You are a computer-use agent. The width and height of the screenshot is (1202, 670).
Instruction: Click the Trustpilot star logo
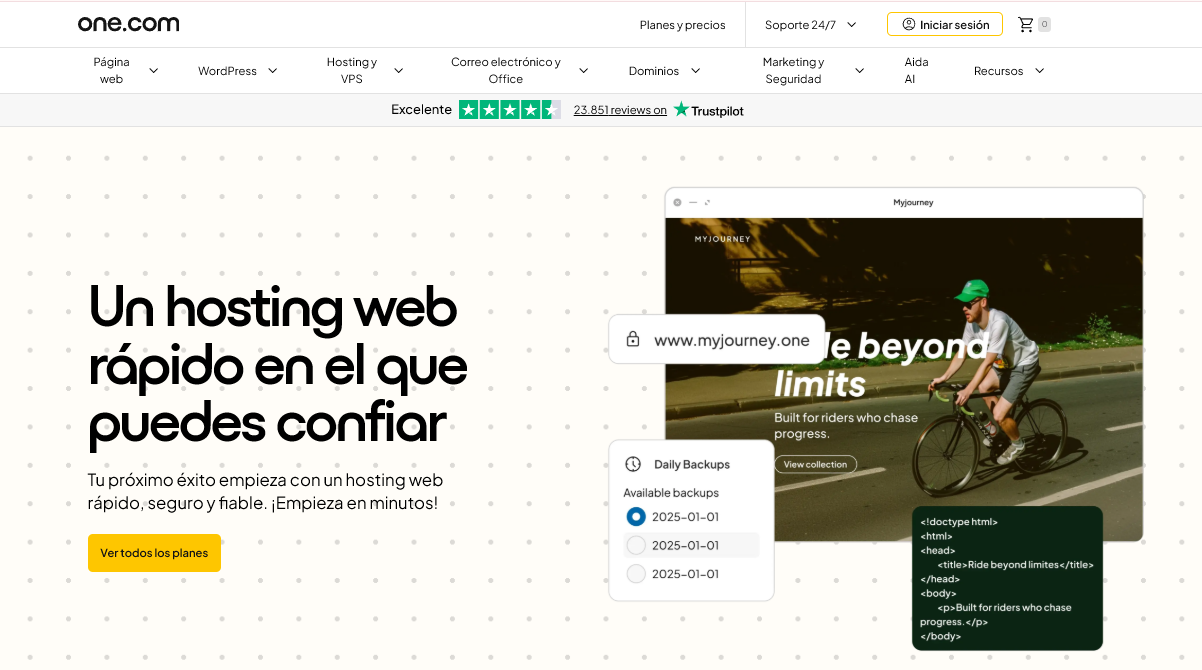pos(683,110)
